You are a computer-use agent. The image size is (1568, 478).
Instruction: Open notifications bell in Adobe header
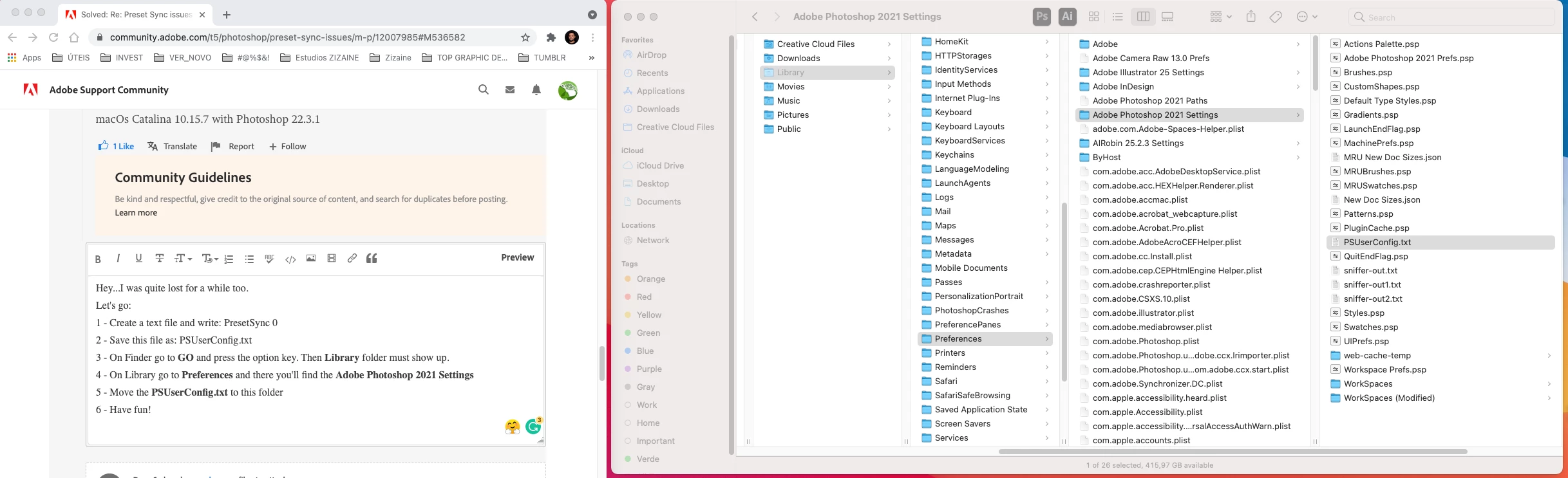tap(536, 90)
